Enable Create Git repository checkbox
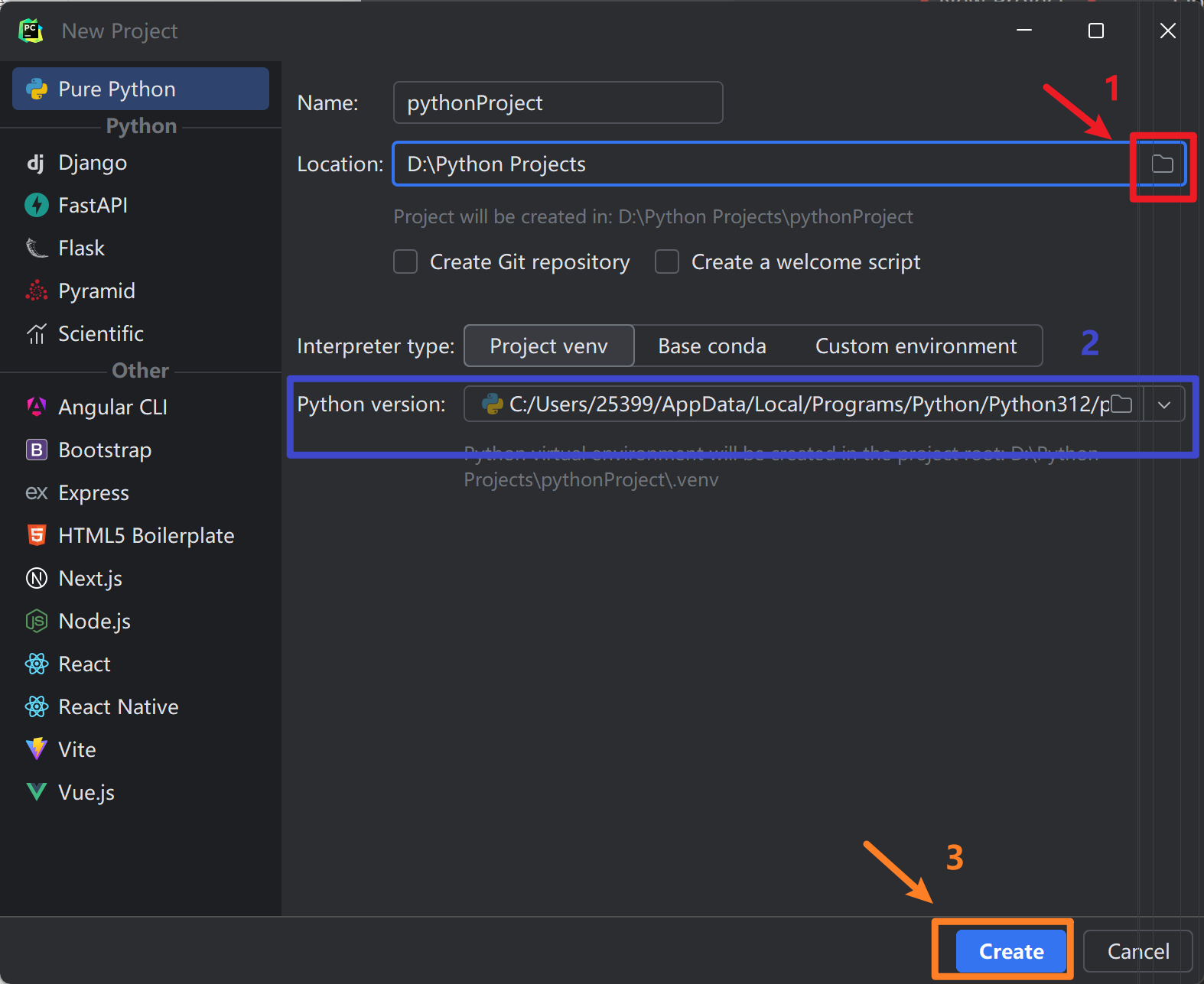1204x984 pixels. (x=405, y=261)
